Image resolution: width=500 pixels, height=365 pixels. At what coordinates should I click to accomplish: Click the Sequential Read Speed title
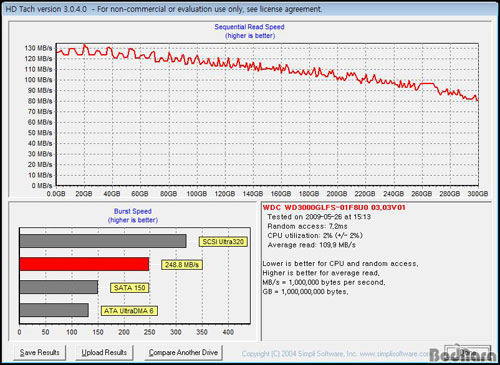[x=249, y=27]
